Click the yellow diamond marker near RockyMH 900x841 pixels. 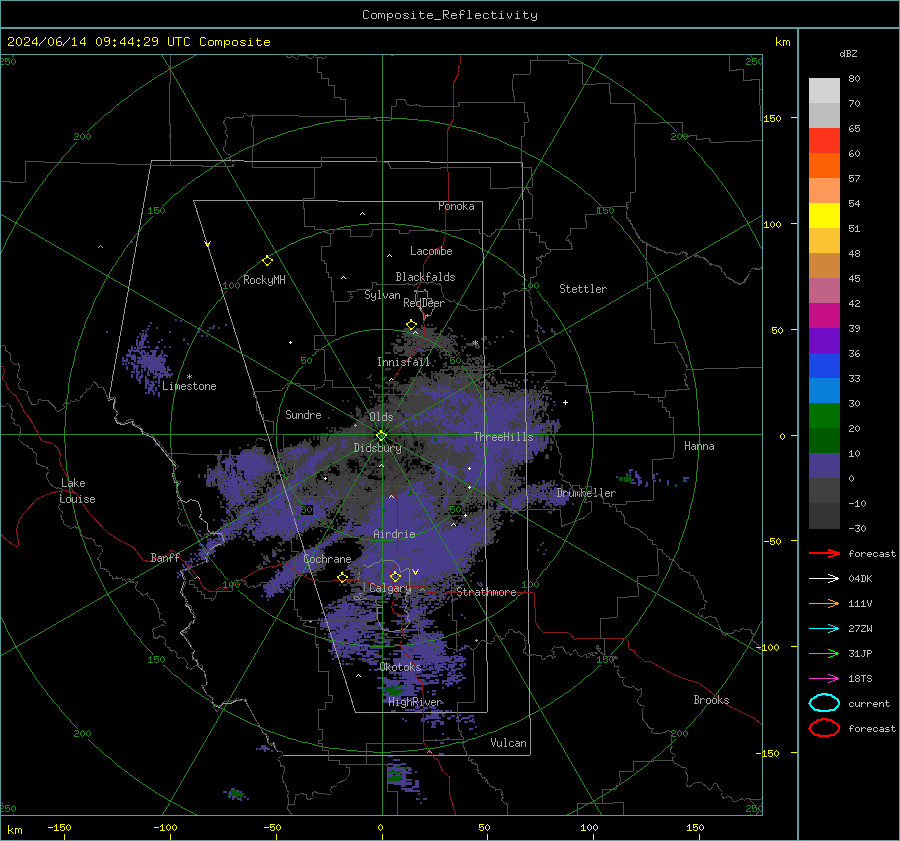pyautogui.click(x=267, y=261)
